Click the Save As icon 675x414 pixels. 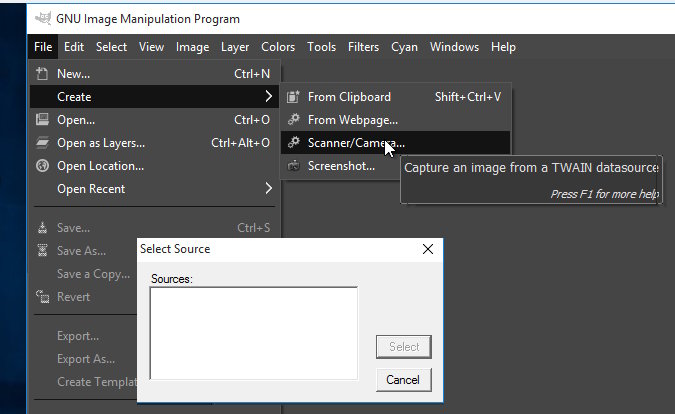pos(42,250)
